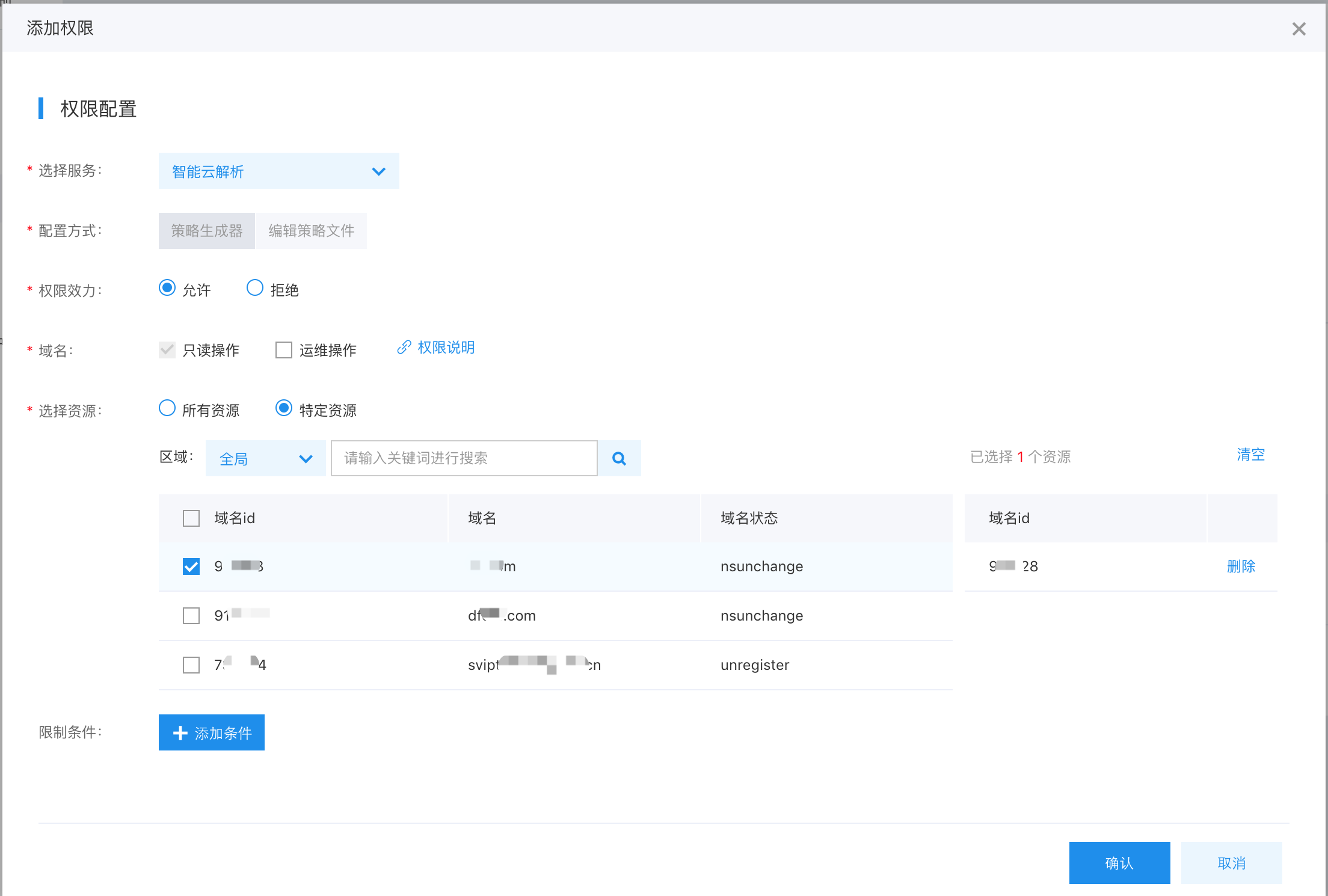Switch to 策略生成器 configuration mode
Viewport: 1328px width, 896px height.
(206, 230)
